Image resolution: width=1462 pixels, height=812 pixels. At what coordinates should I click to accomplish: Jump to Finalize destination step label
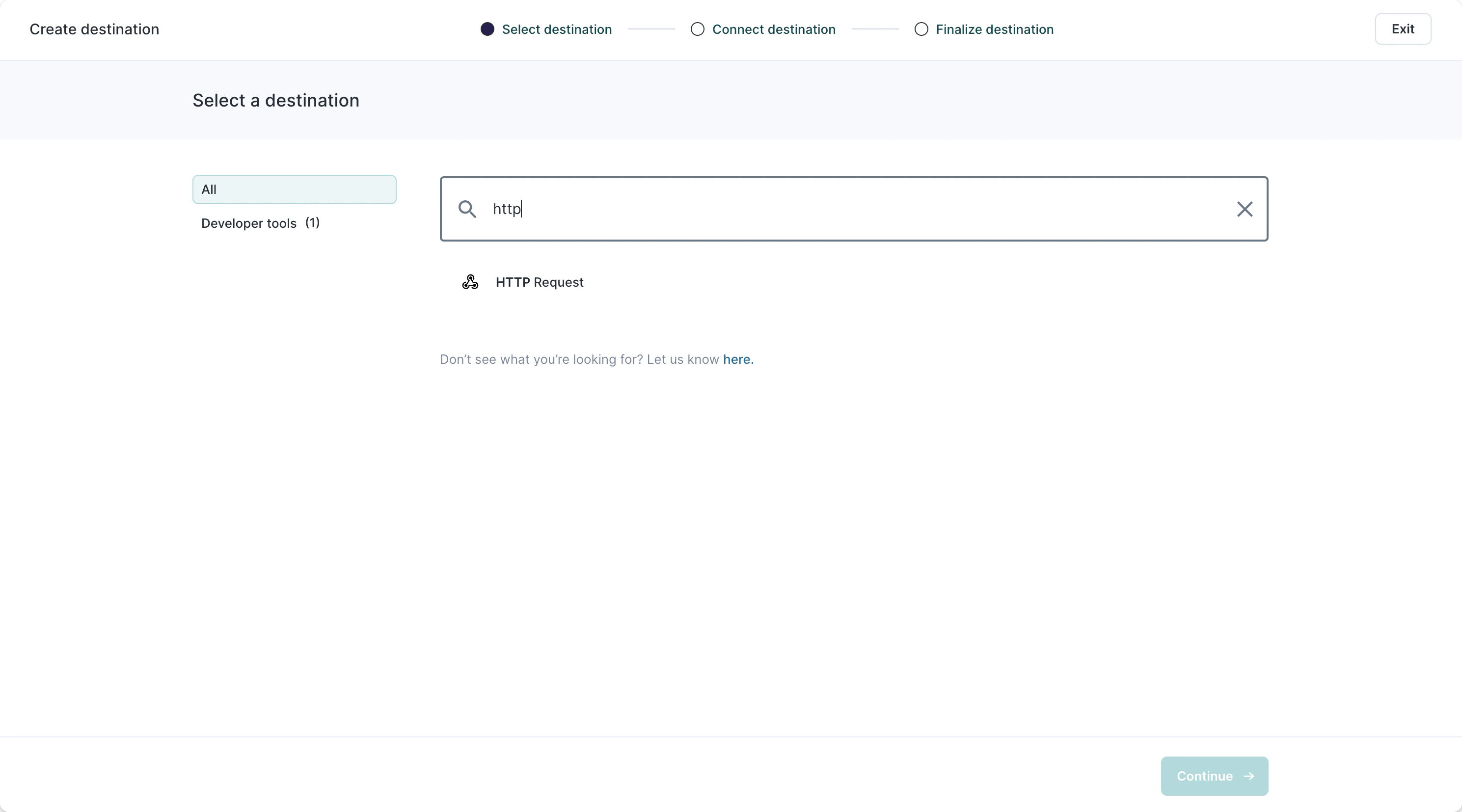994,29
